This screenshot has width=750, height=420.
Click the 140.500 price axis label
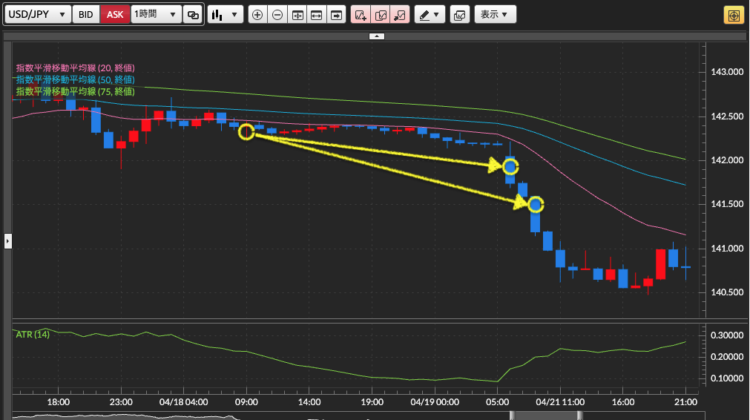click(727, 292)
